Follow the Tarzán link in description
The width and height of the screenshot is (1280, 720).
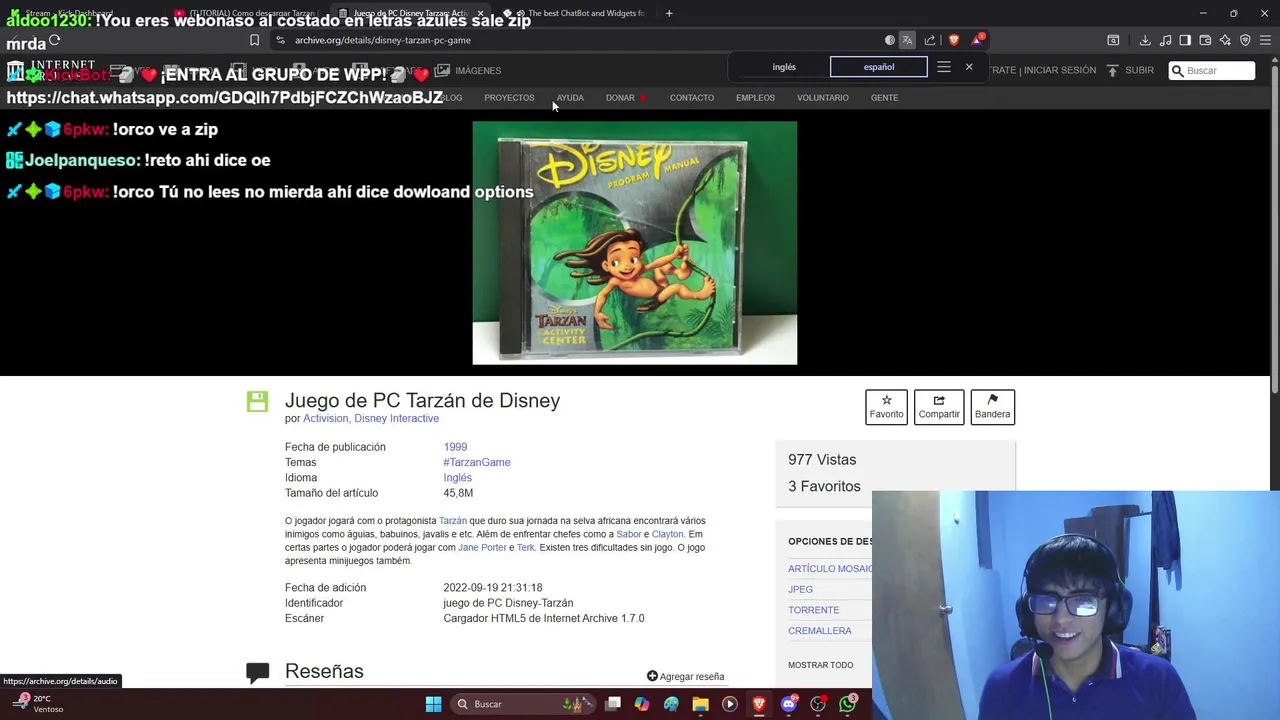click(453, 521)
